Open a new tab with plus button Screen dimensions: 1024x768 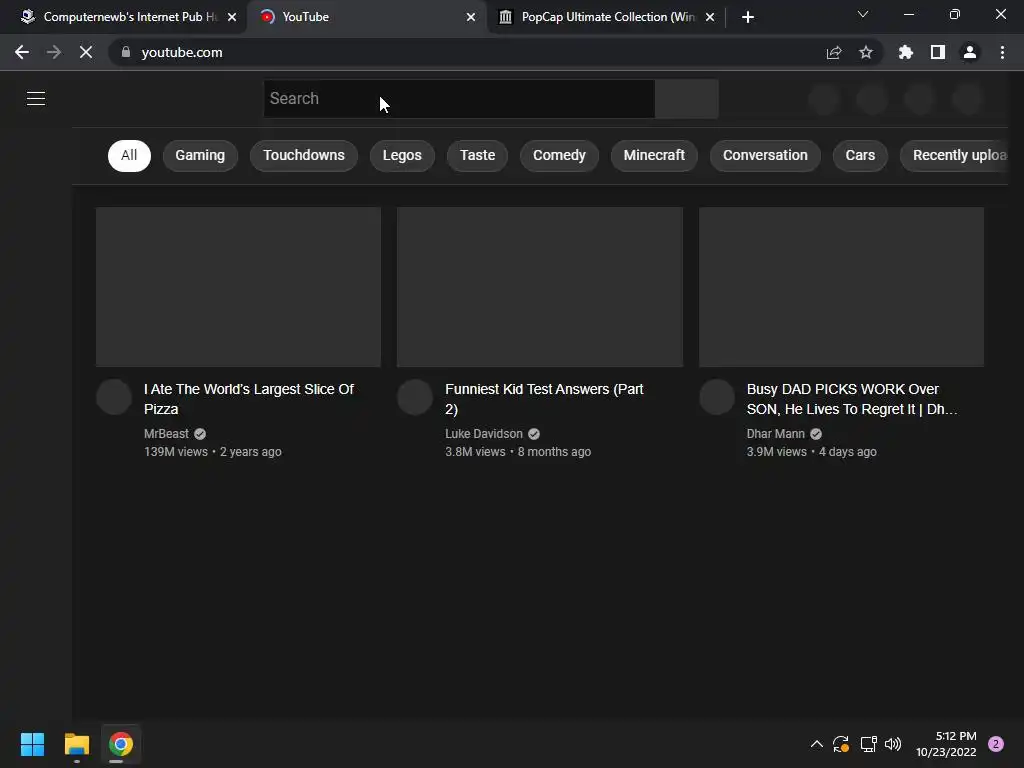748,17
